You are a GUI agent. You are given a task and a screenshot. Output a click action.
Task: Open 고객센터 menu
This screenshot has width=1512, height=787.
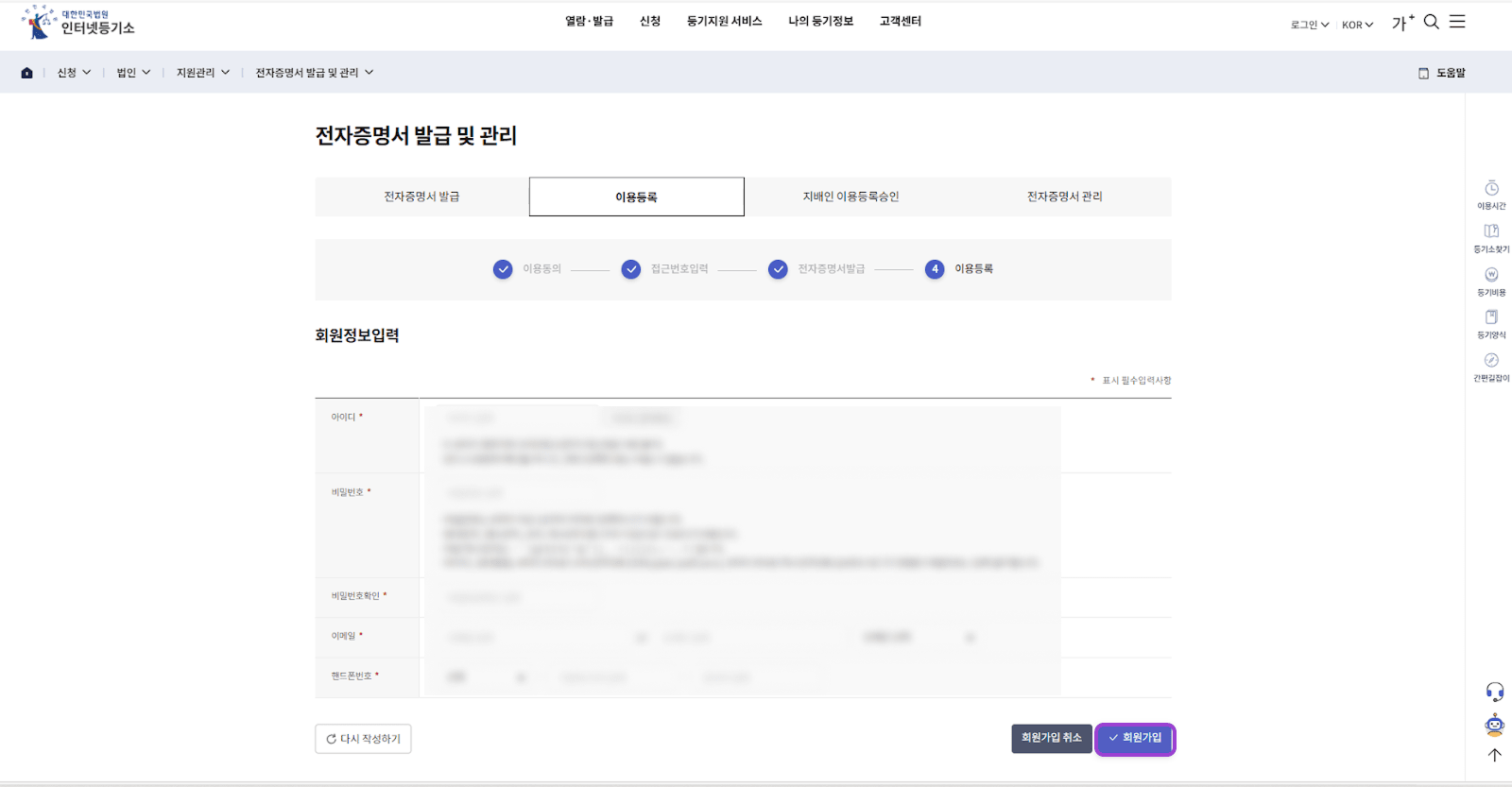pyautogui.click(x=901, y=21)
